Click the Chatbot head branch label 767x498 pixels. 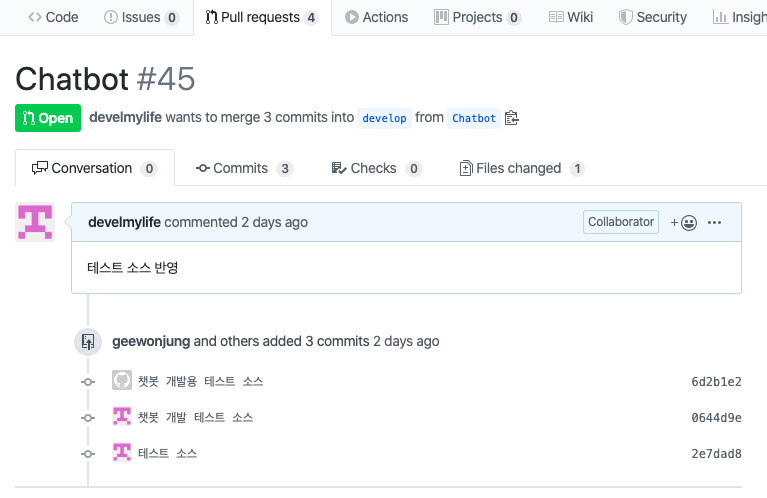point(474,118)
